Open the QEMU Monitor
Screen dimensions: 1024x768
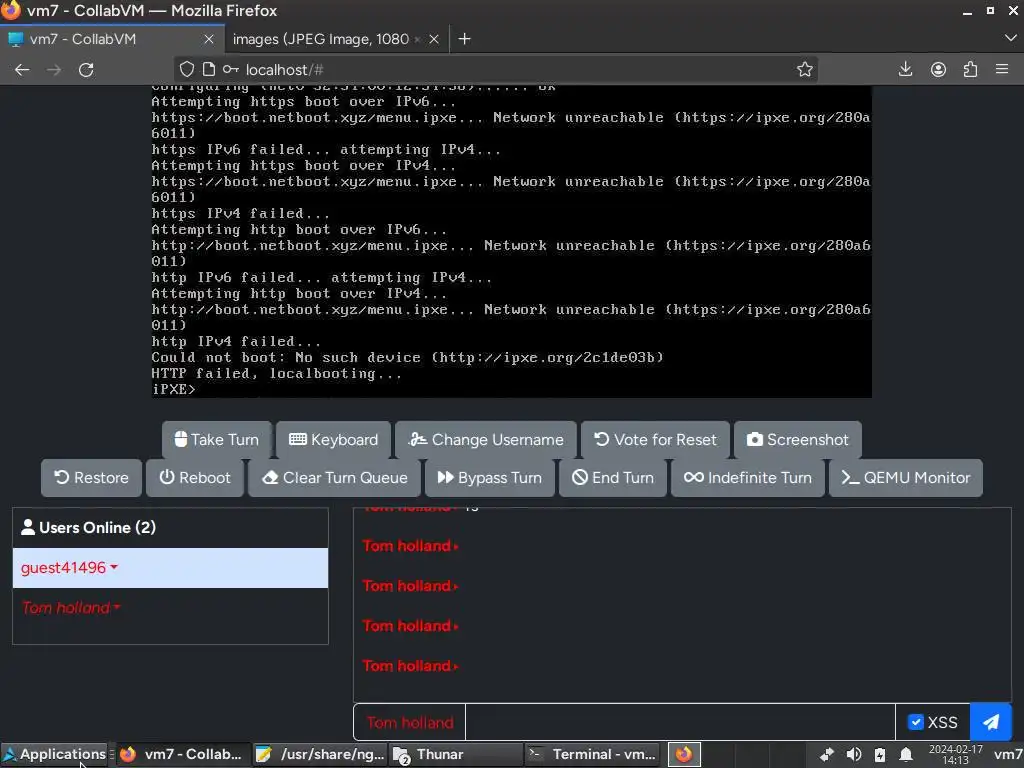[906, 478]
